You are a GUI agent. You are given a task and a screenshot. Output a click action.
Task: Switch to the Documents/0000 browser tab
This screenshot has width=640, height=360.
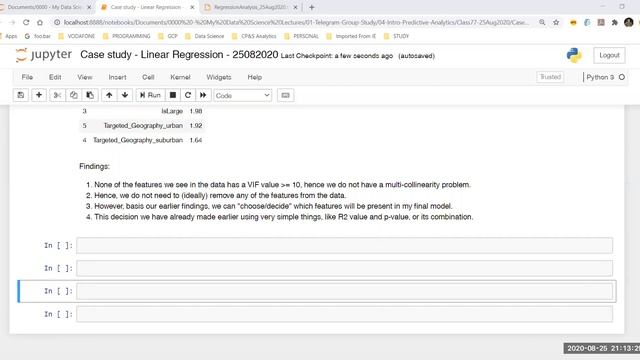click(44, 7)
